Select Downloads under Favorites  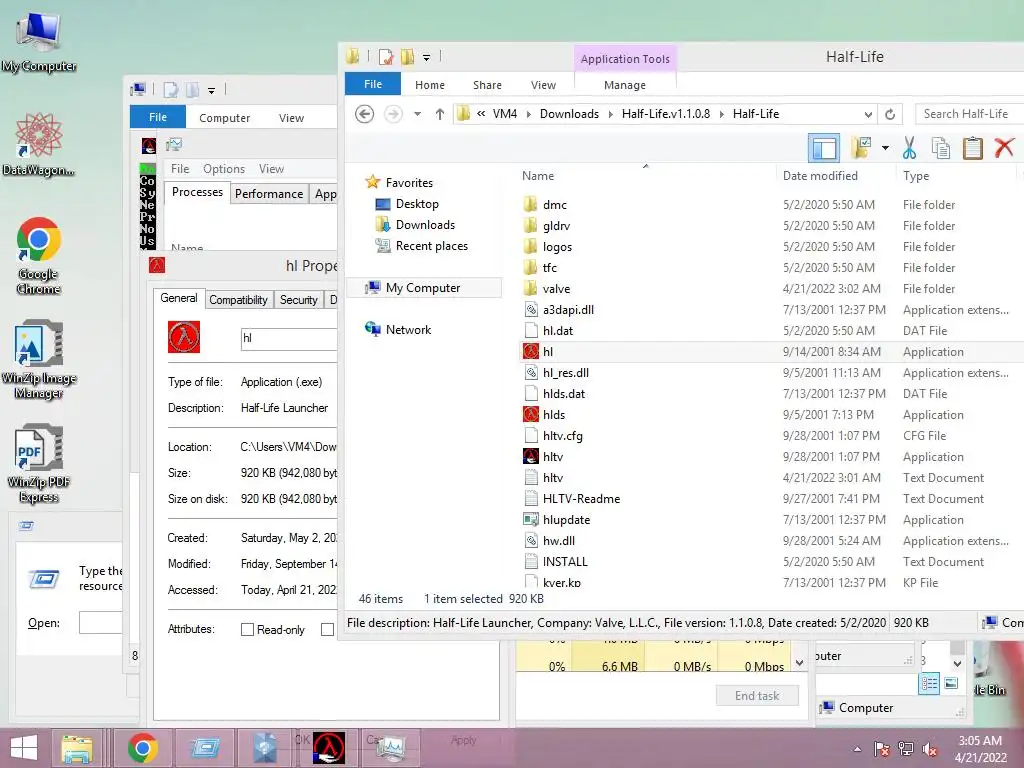425,225
